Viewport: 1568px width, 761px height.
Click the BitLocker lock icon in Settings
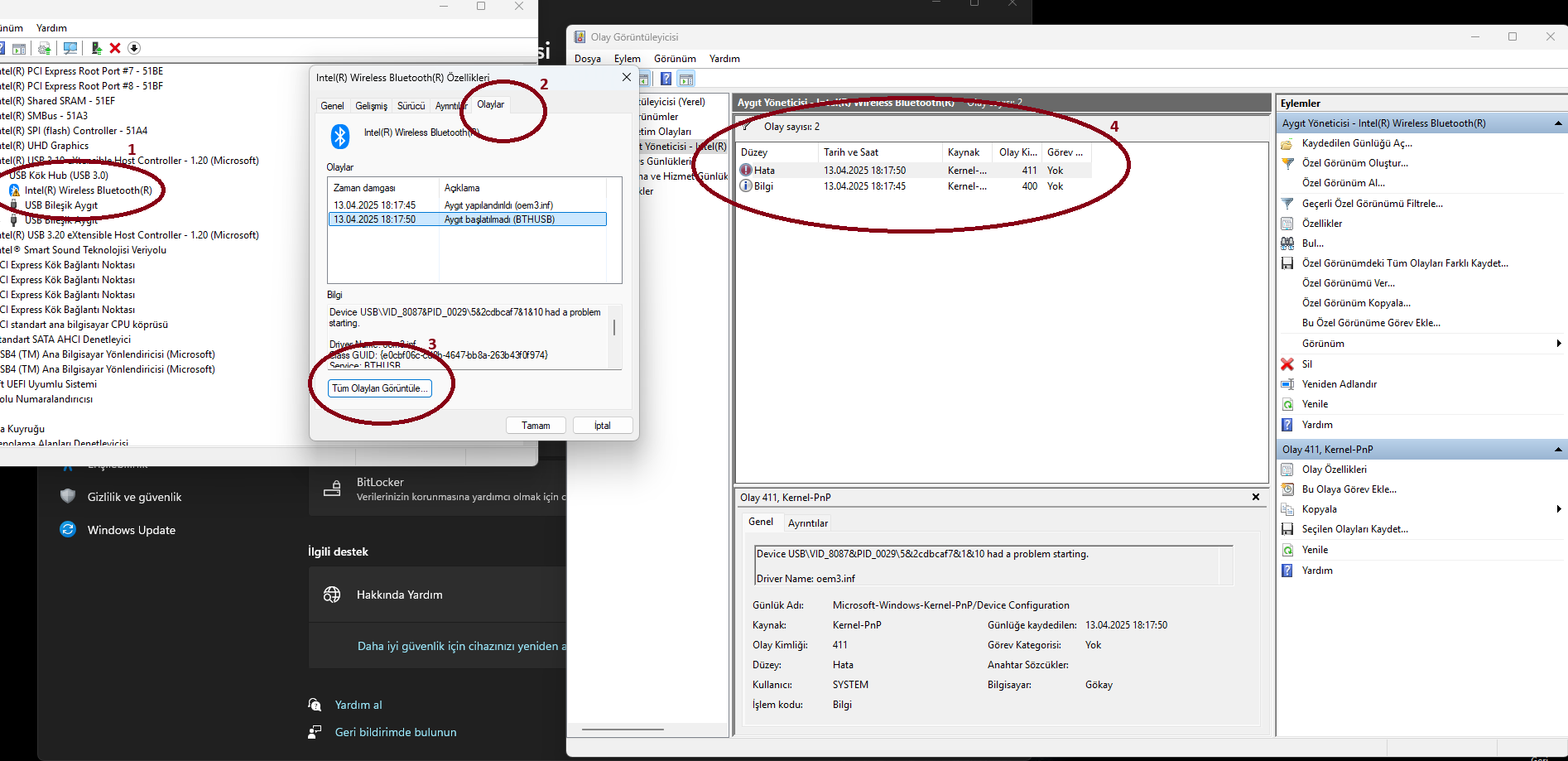[x=332, y=489]
